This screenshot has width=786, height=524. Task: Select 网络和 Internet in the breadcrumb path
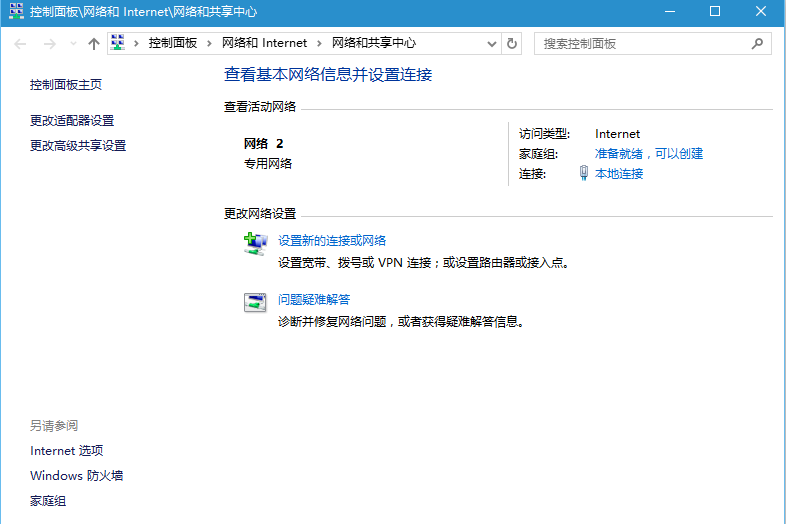click(x=264, y=43)
